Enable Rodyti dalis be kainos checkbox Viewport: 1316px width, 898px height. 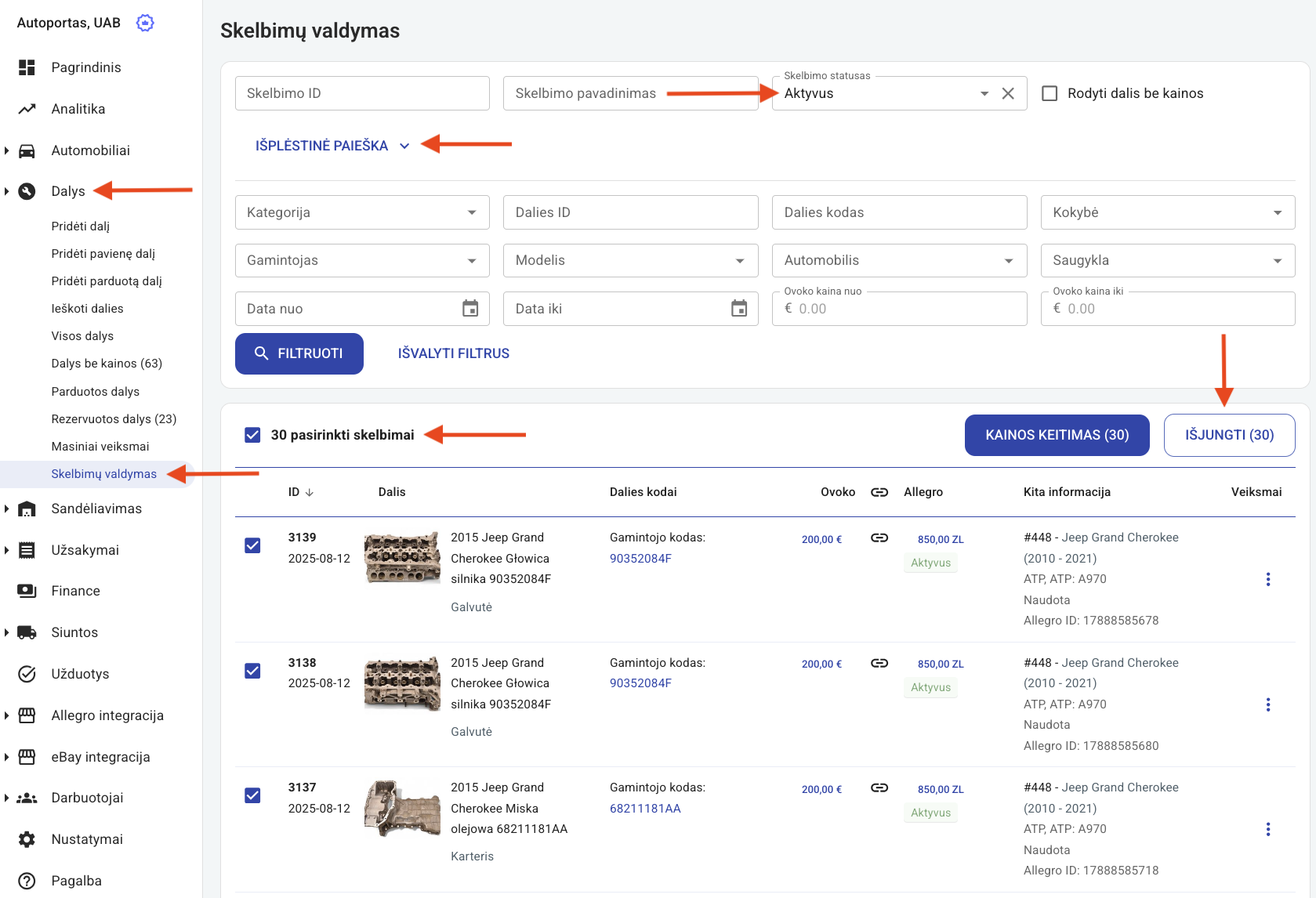1050,94
